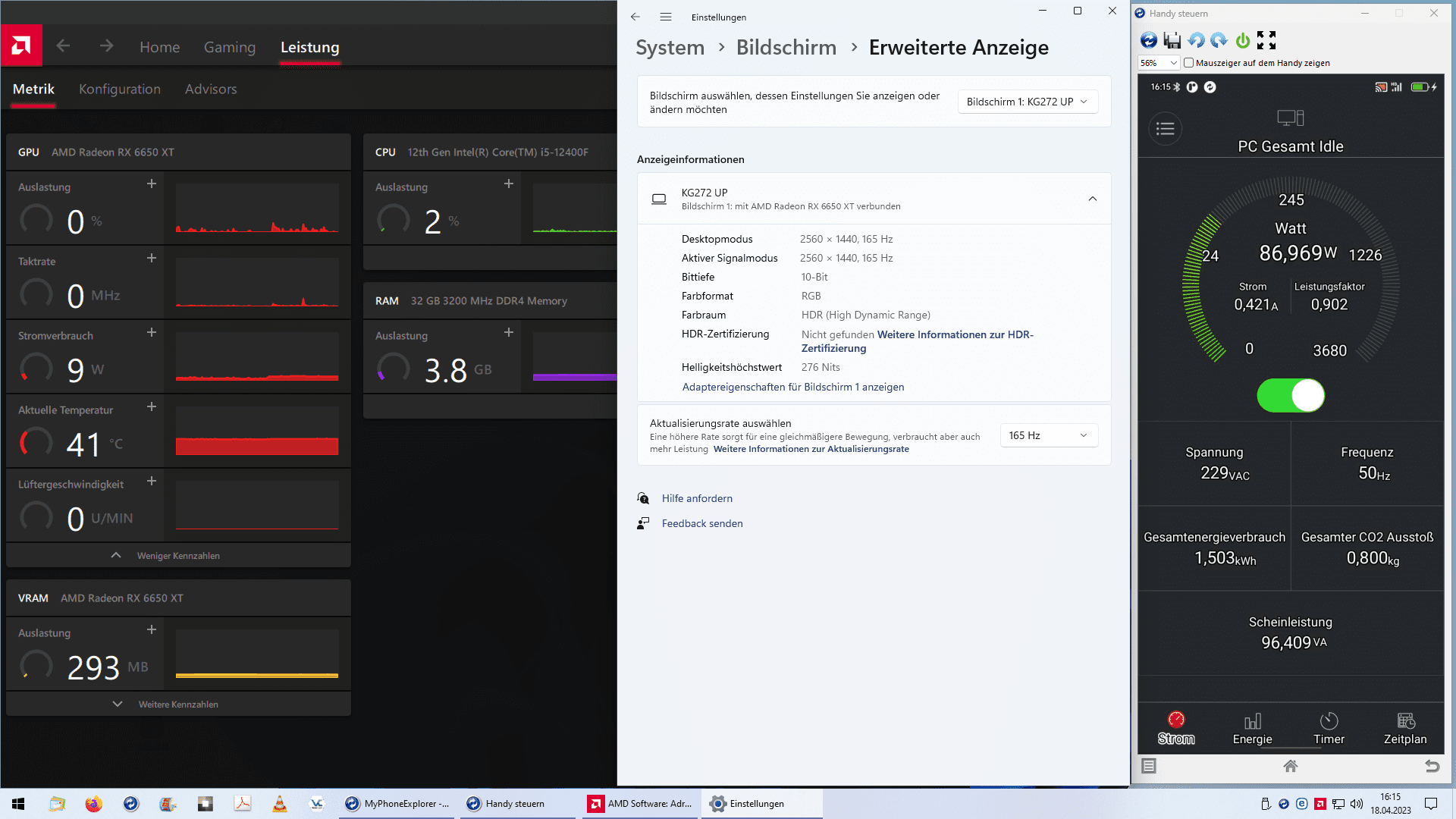Click the AMD logo icon
The height and width of the screenshot is (819, 1456).
pos(21,46)
